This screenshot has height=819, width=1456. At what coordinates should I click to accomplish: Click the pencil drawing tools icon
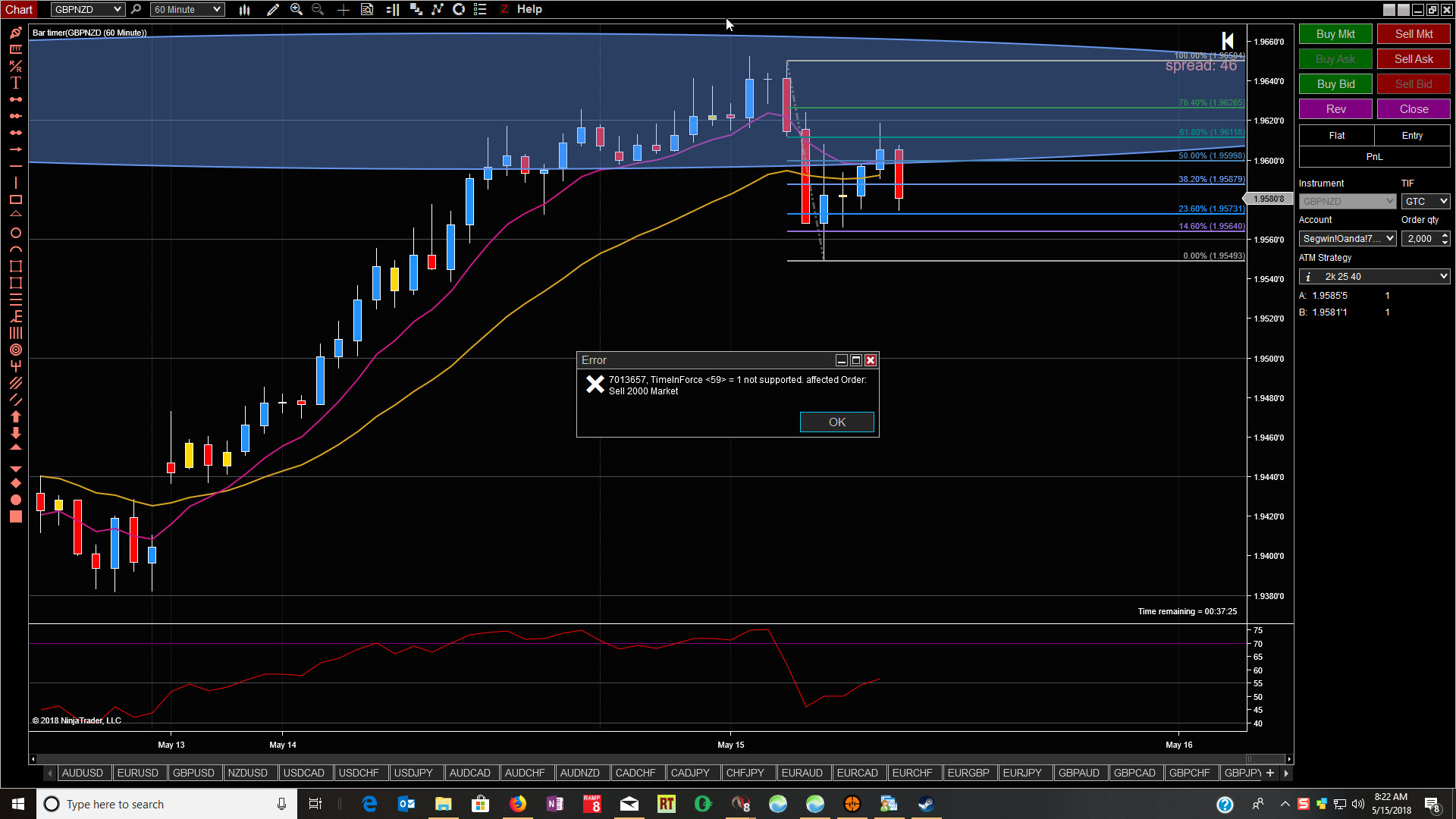[273, 10]
